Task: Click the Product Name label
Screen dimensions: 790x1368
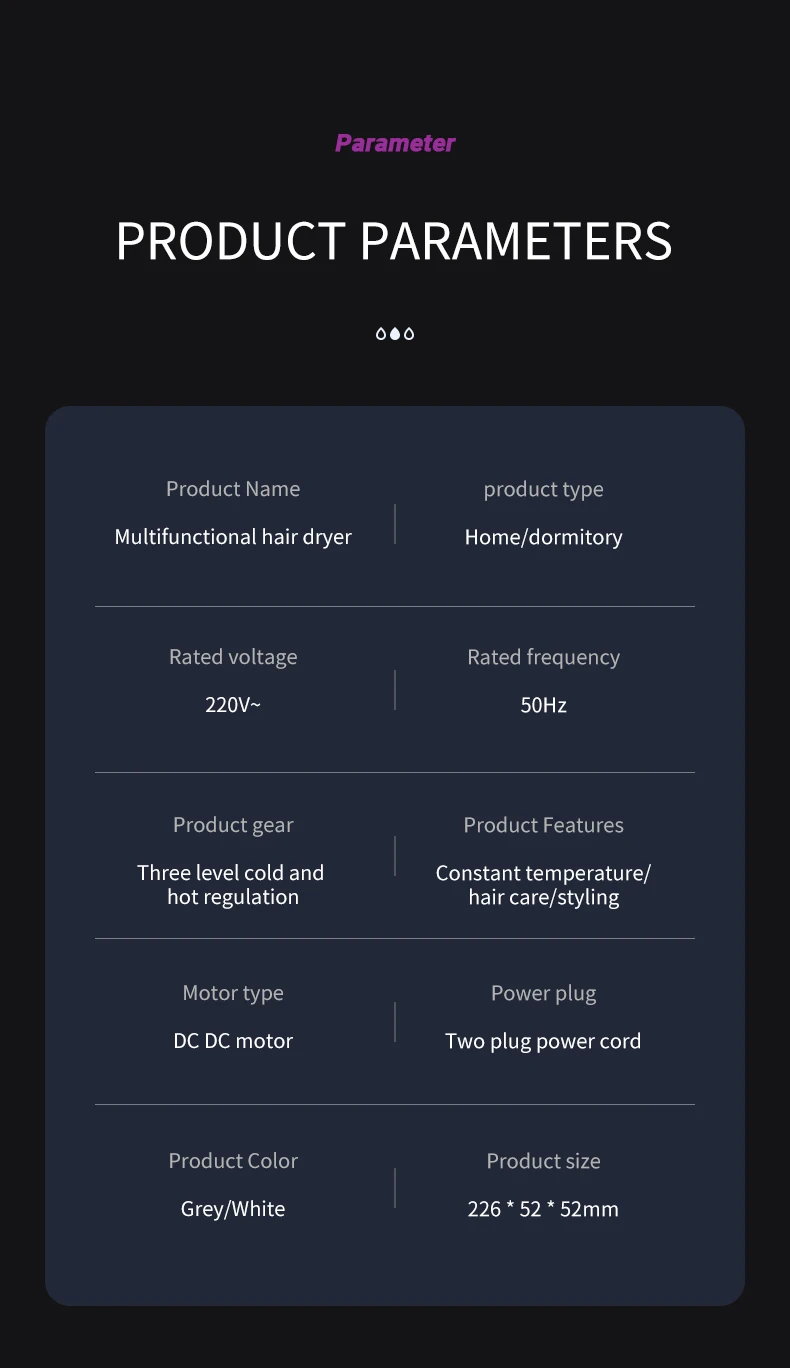Action: click(233, 489)
